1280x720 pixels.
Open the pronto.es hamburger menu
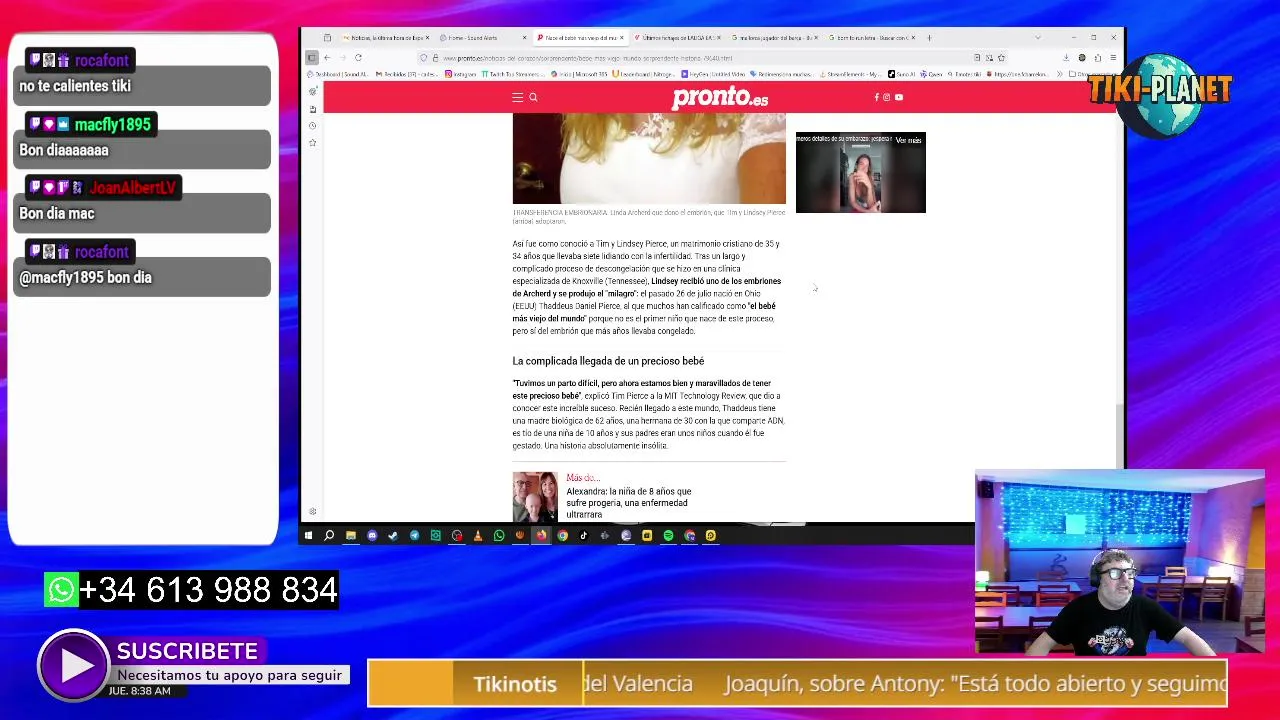(517, 97)
